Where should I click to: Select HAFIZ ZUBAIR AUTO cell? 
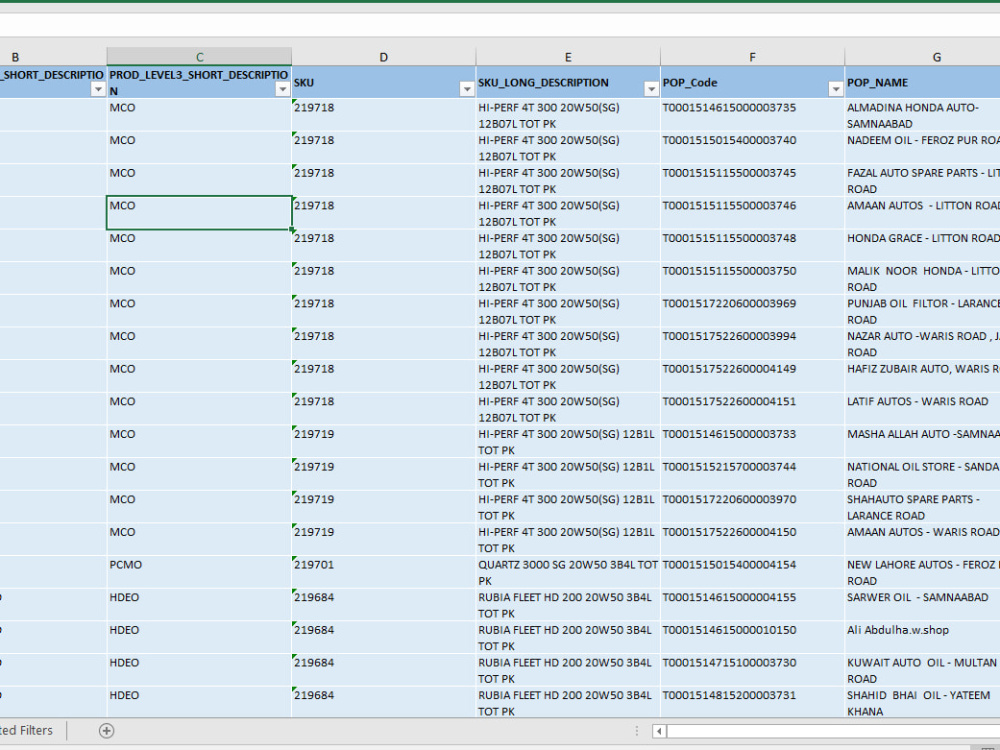click(923, 376)
